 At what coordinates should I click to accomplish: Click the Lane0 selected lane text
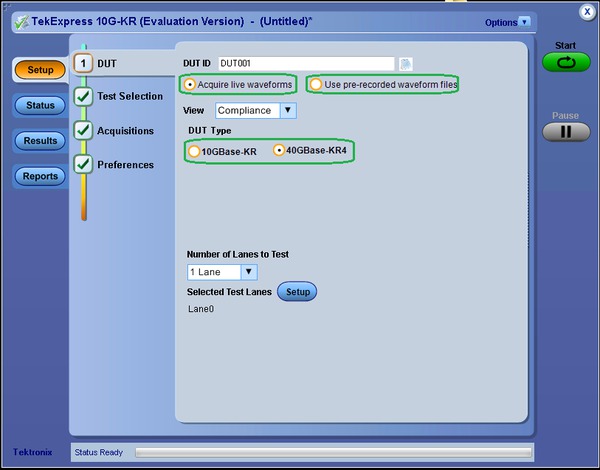pos(201,309)
